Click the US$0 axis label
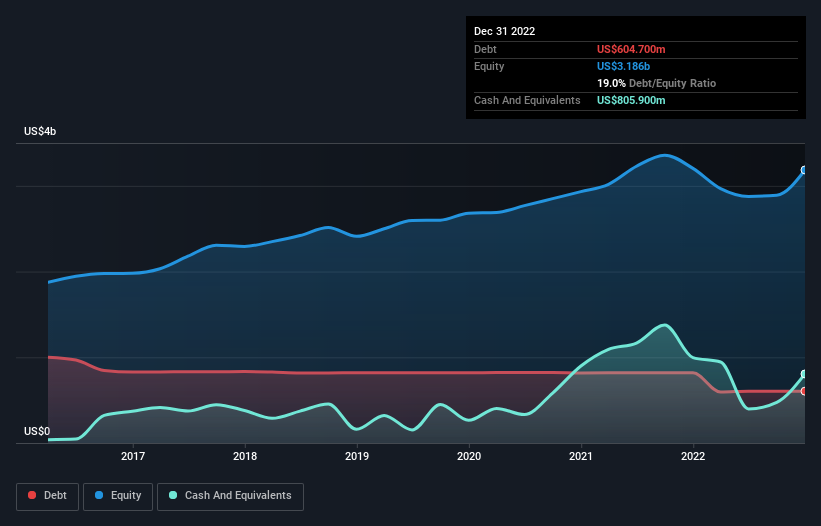This screenshot has height=526, width=821. [37, 431]
